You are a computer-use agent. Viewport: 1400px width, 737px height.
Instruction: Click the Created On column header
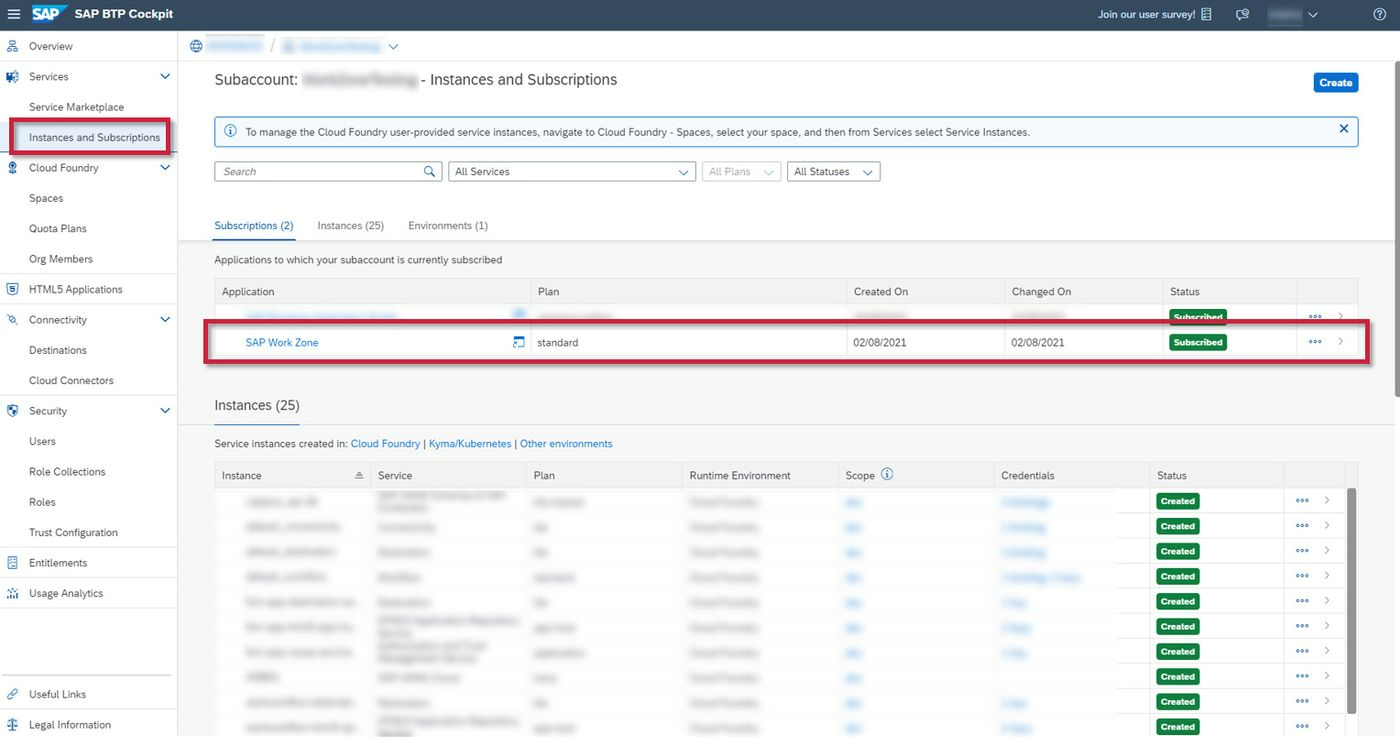point(925,292)
